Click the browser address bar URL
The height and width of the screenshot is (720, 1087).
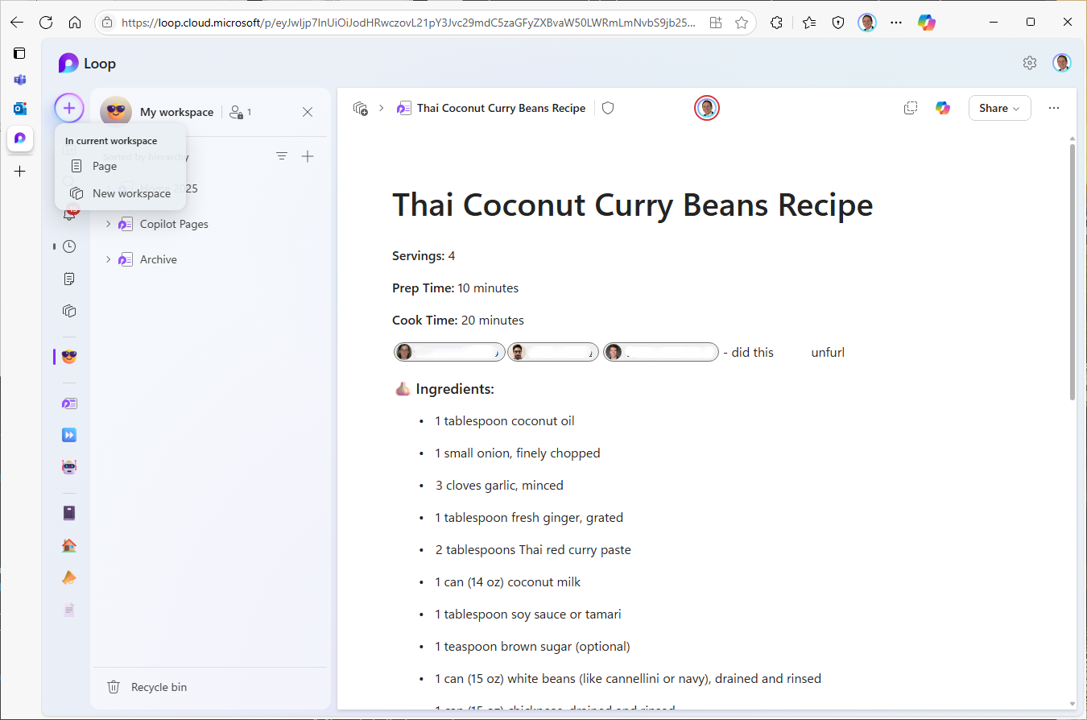click(x=409, y=23)
